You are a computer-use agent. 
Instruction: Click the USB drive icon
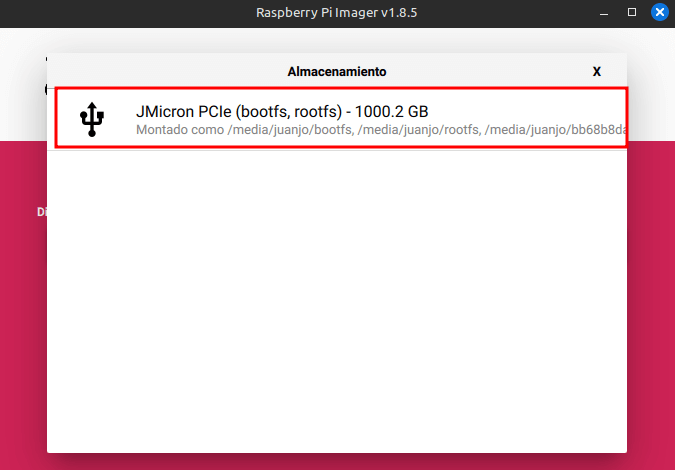(x=92, y=119)
